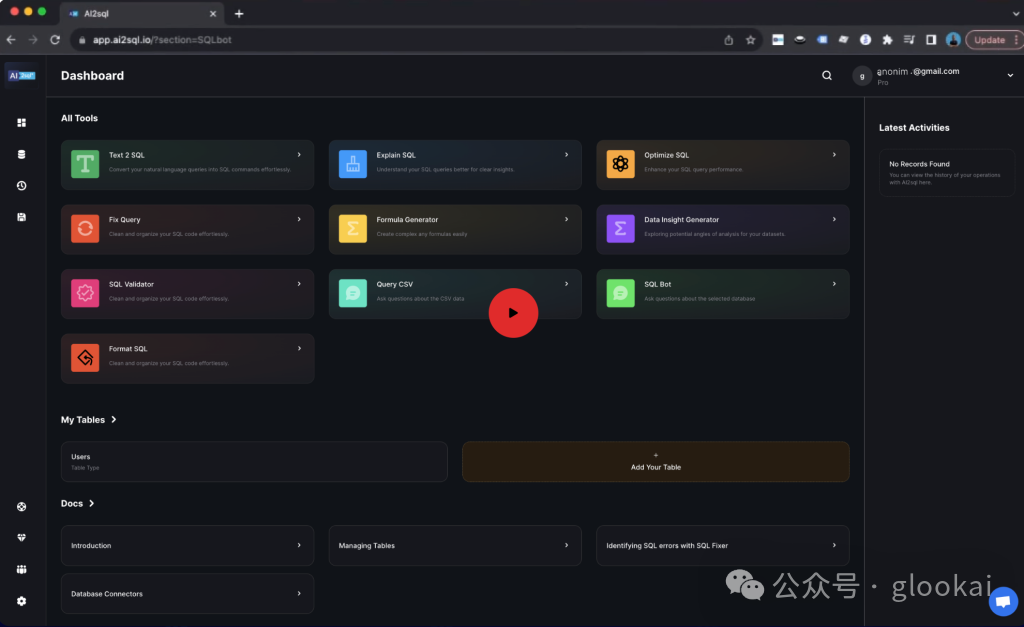Play the video with red play button

[513, 313]
